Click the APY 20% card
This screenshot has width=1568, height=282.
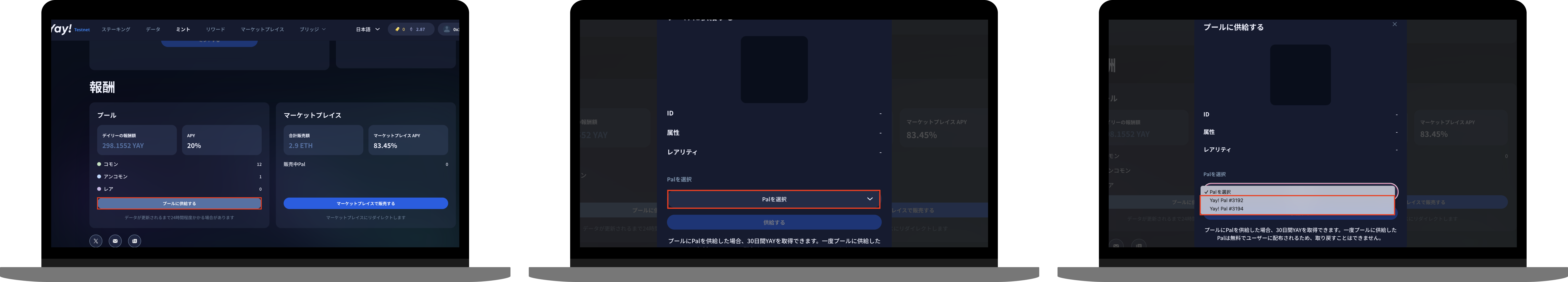point(222,140)
